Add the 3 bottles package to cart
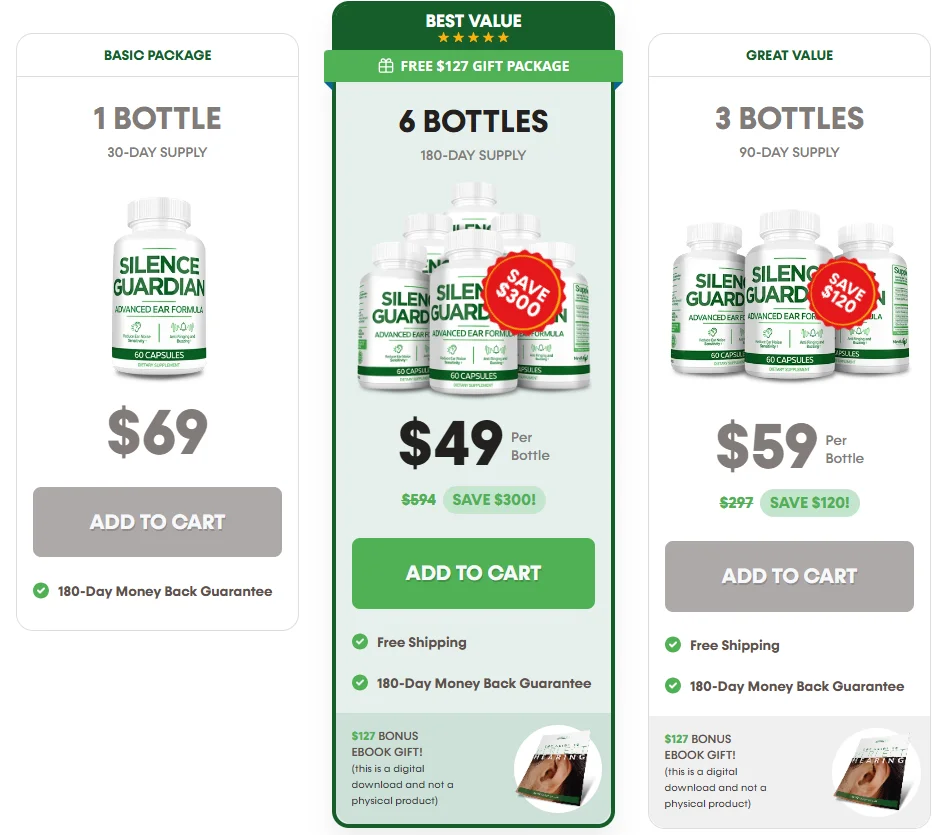This screenshot has height=835, width=946. [789, 576]
